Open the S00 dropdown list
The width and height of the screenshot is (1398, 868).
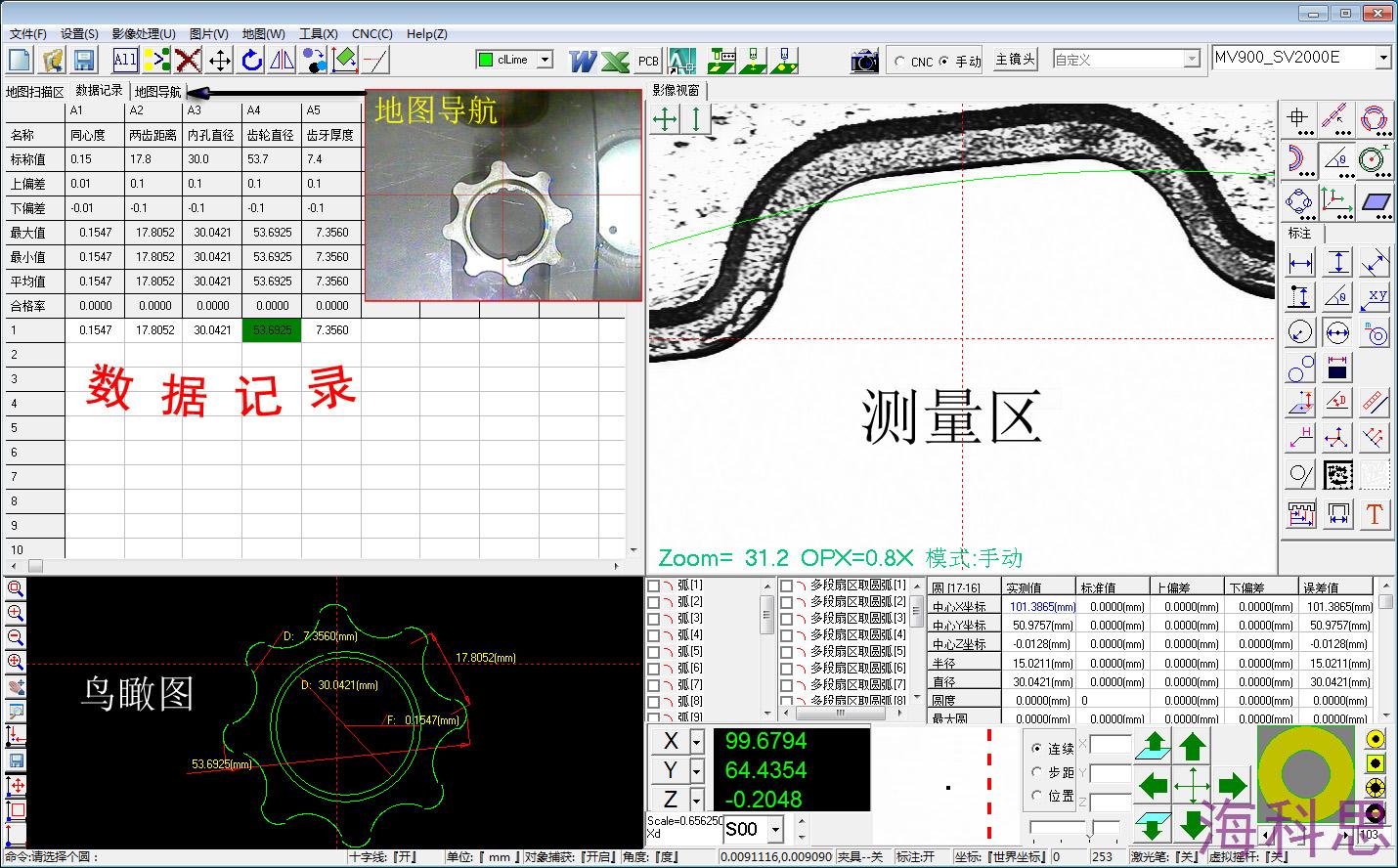(776, 830)
